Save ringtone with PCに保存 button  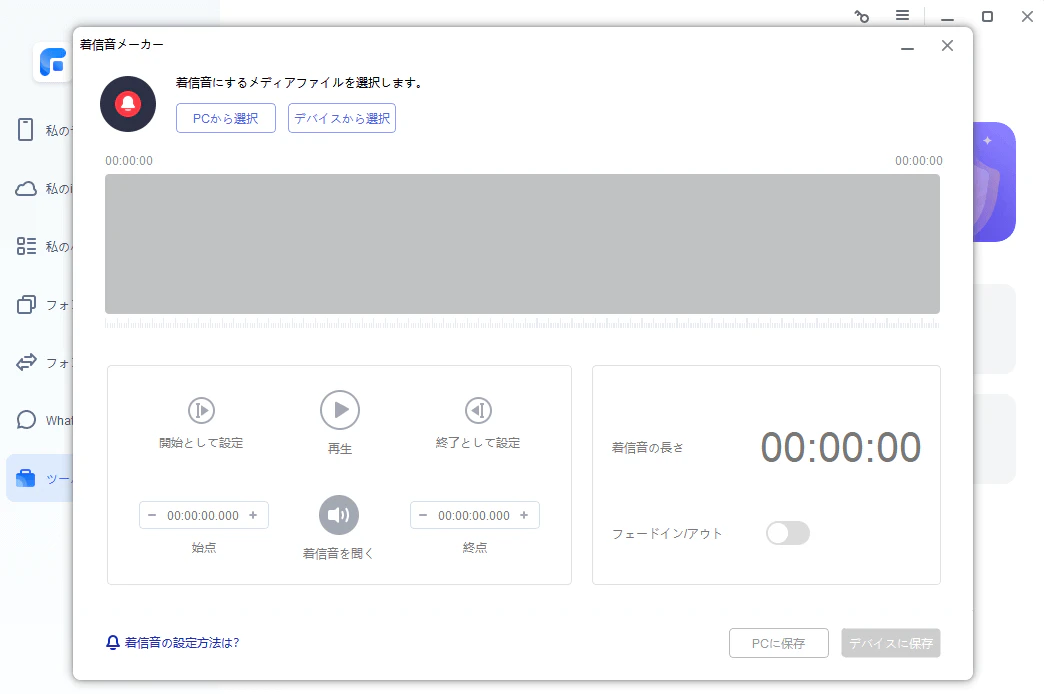[x=779, y=643]
